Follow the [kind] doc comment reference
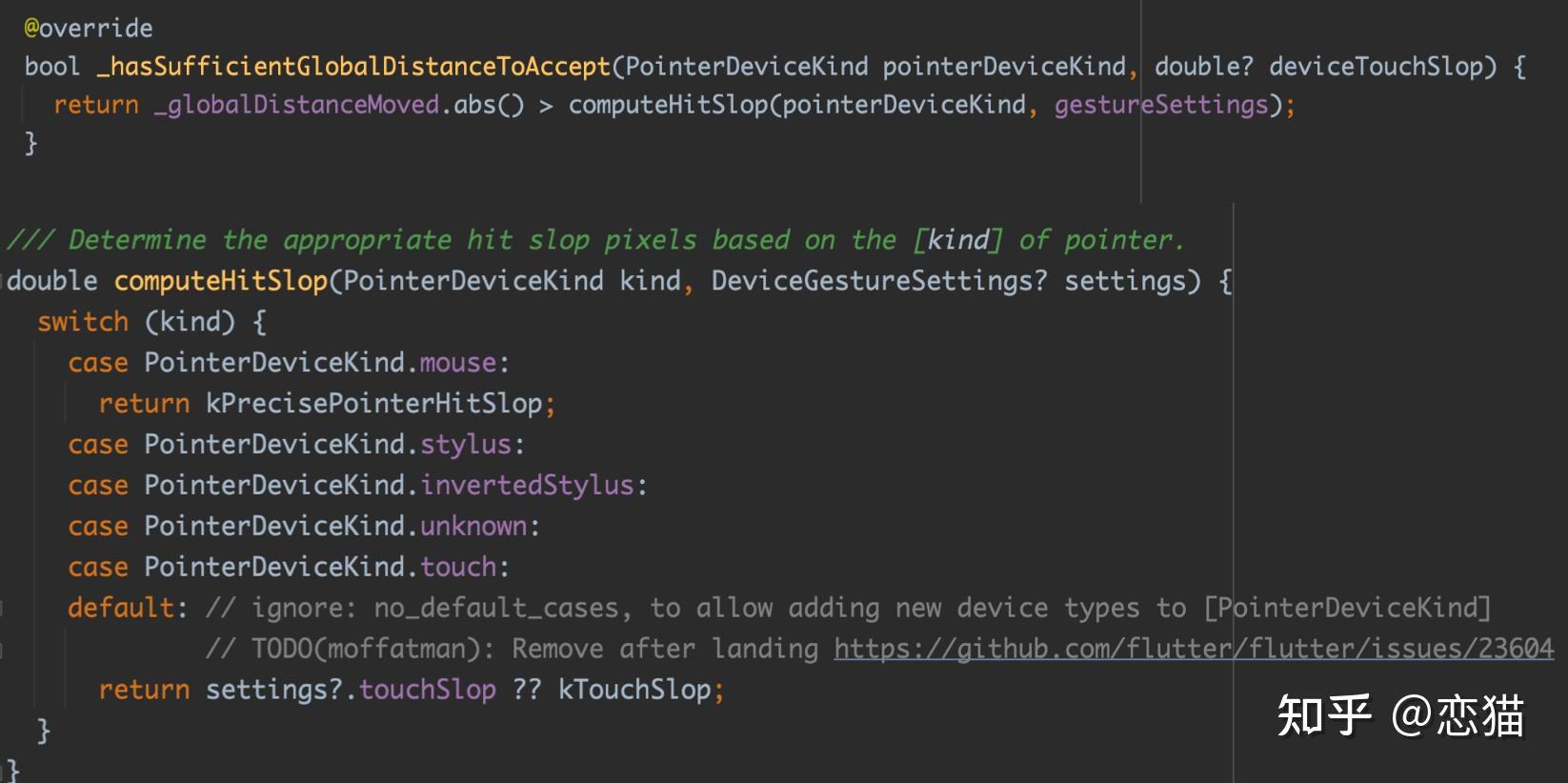Image resolution: width=1568 pixels, height=783 pixels. point(958,240)
